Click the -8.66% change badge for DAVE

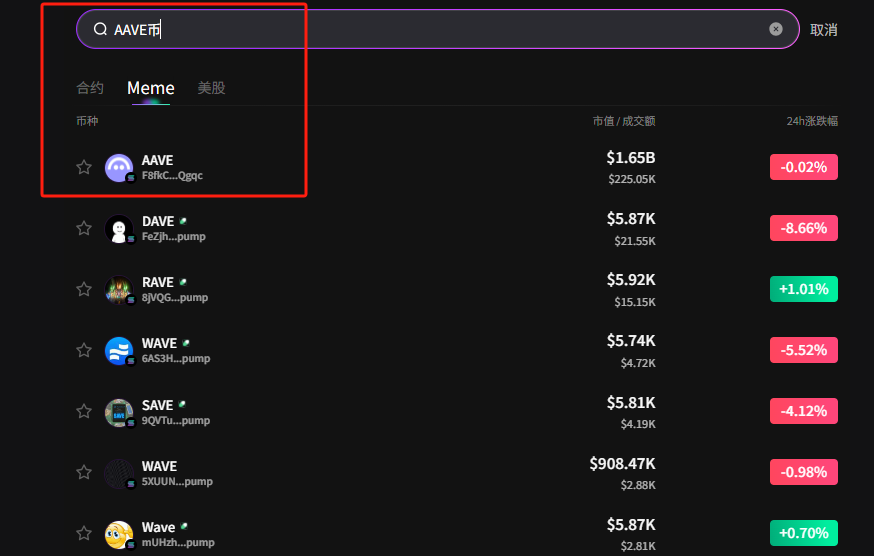coord(803,228)
